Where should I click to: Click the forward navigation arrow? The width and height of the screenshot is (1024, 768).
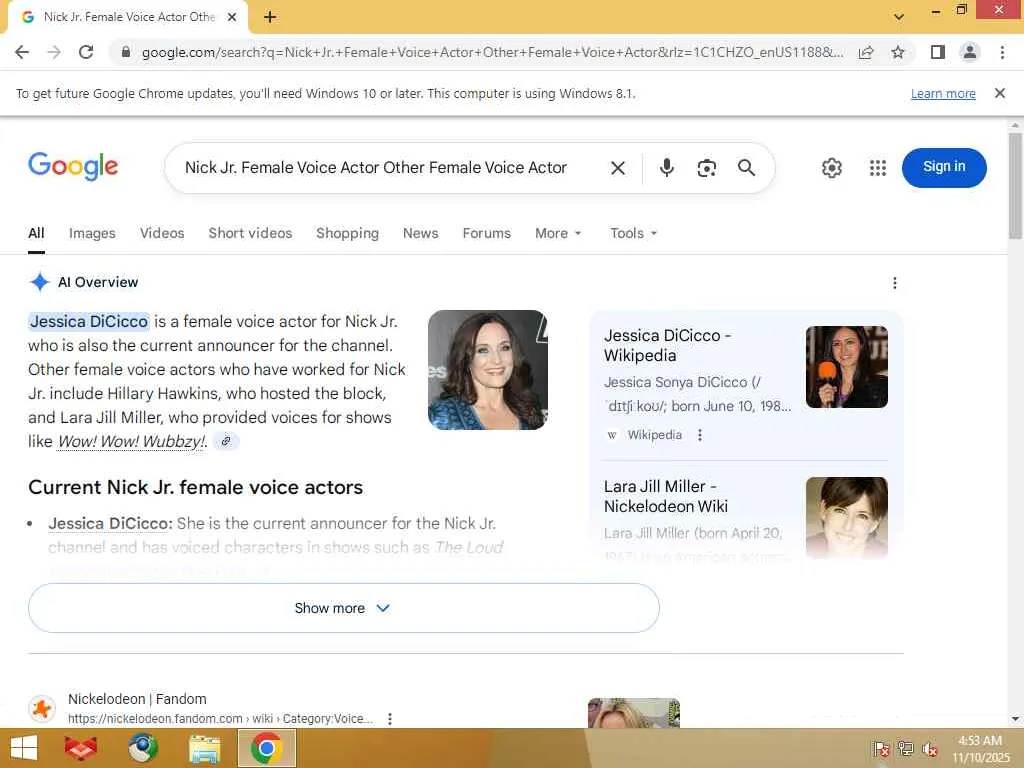click(x=54, y=52)
